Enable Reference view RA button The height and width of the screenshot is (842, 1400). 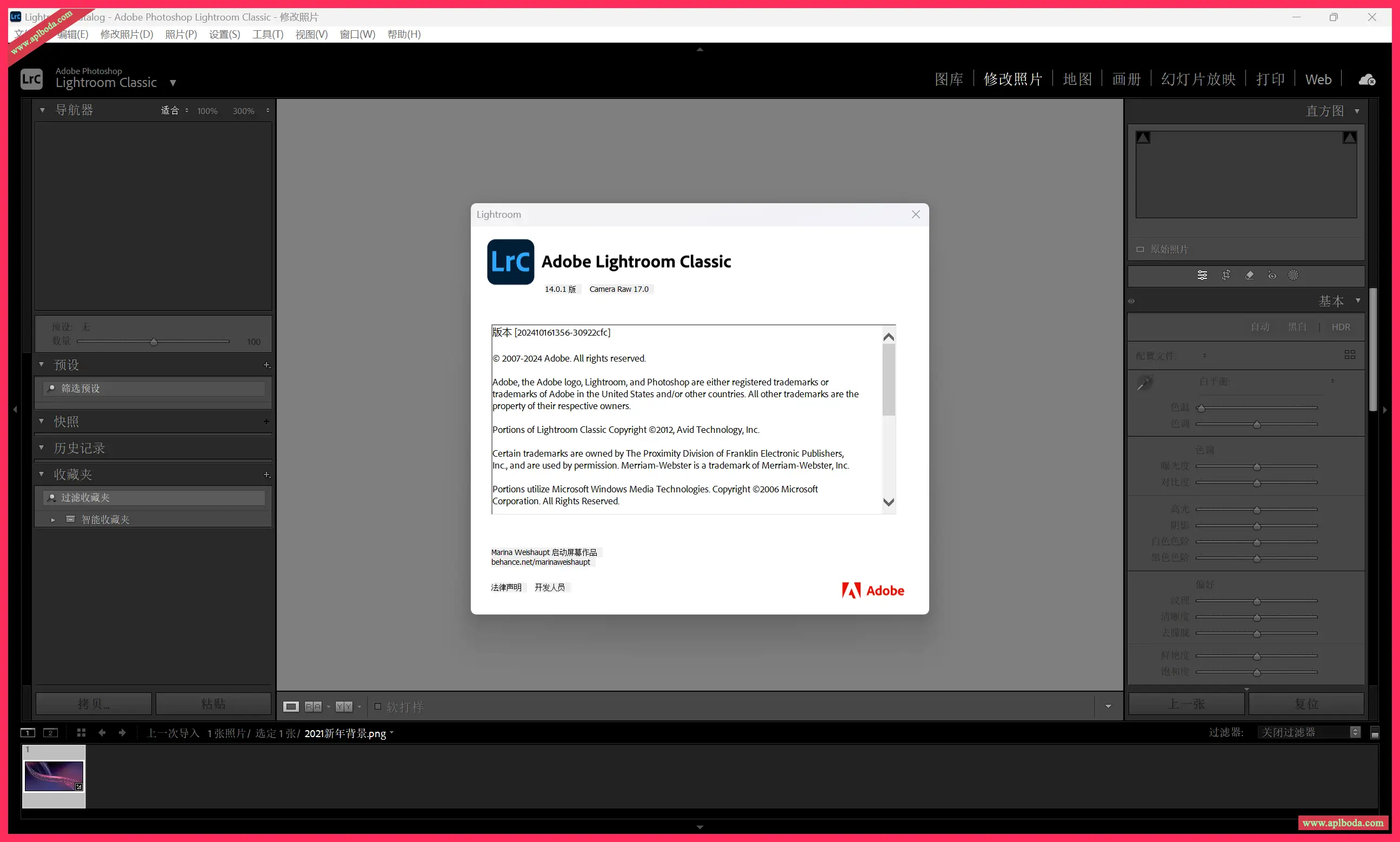click(x=312, y=706)
